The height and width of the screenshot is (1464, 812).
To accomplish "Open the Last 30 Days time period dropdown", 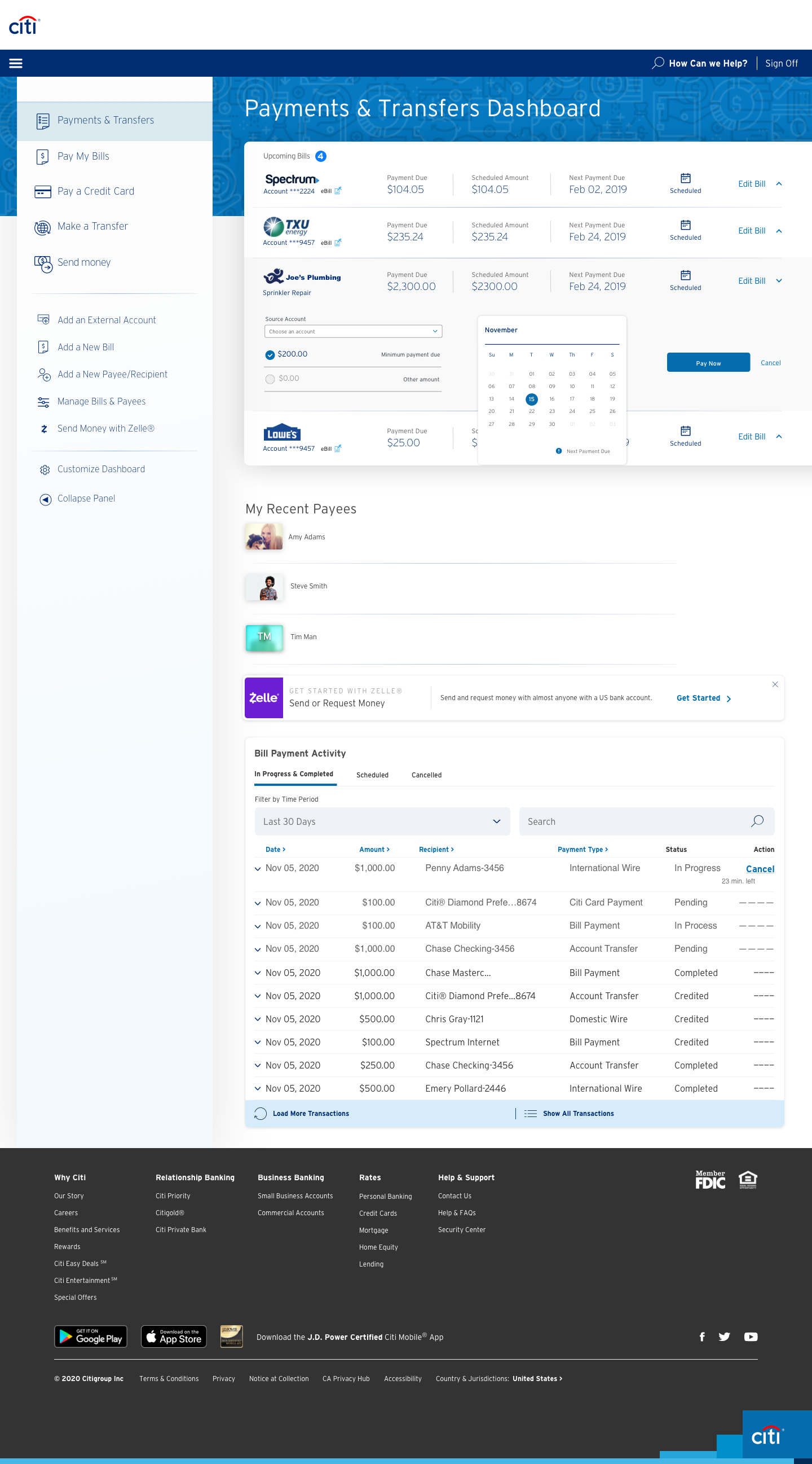I will [382, 821].
